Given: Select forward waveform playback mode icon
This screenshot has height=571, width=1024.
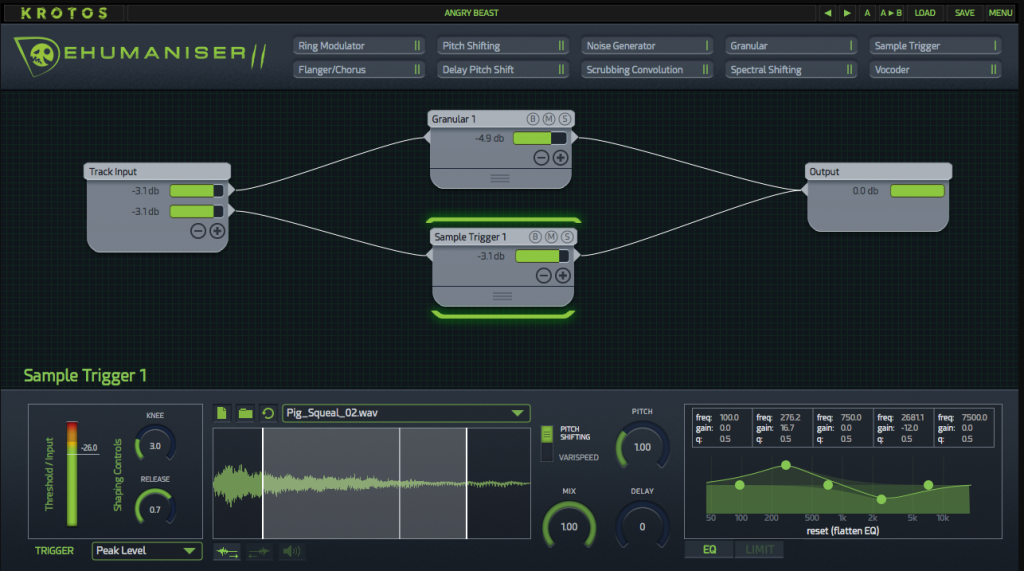Looking at the screenshot, I should pos(227,552).
